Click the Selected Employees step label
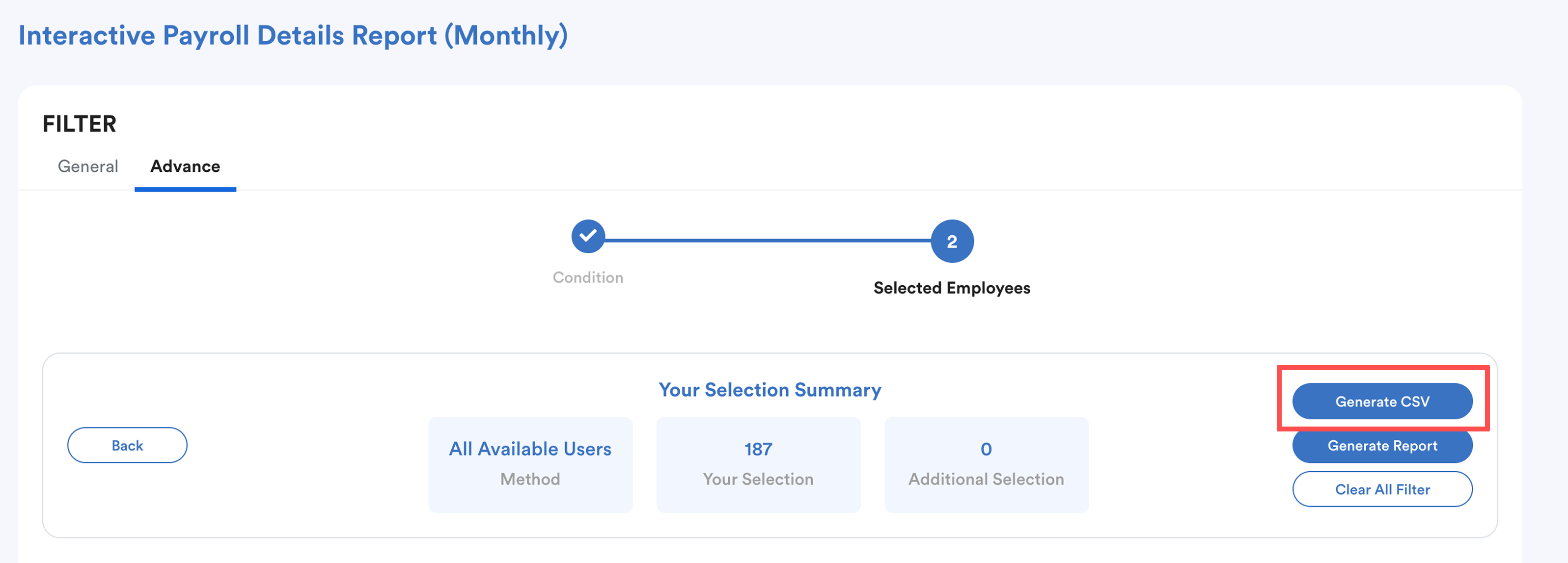Viewport: 1568px width, 563px height. point(951,288)
